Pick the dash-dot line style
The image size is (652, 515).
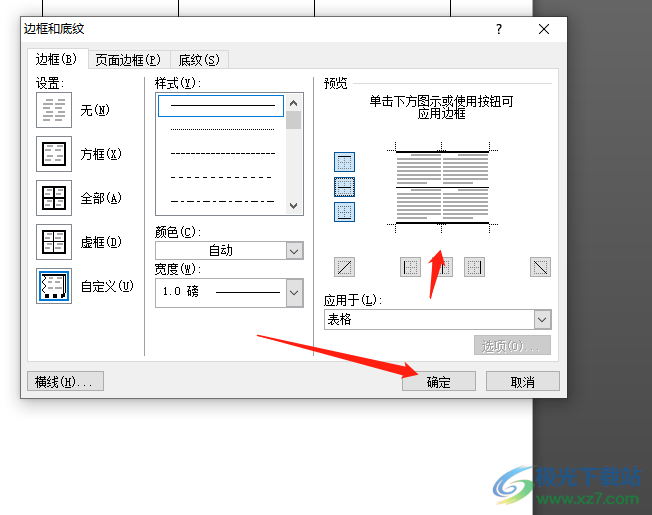click(x=222, y=202)
